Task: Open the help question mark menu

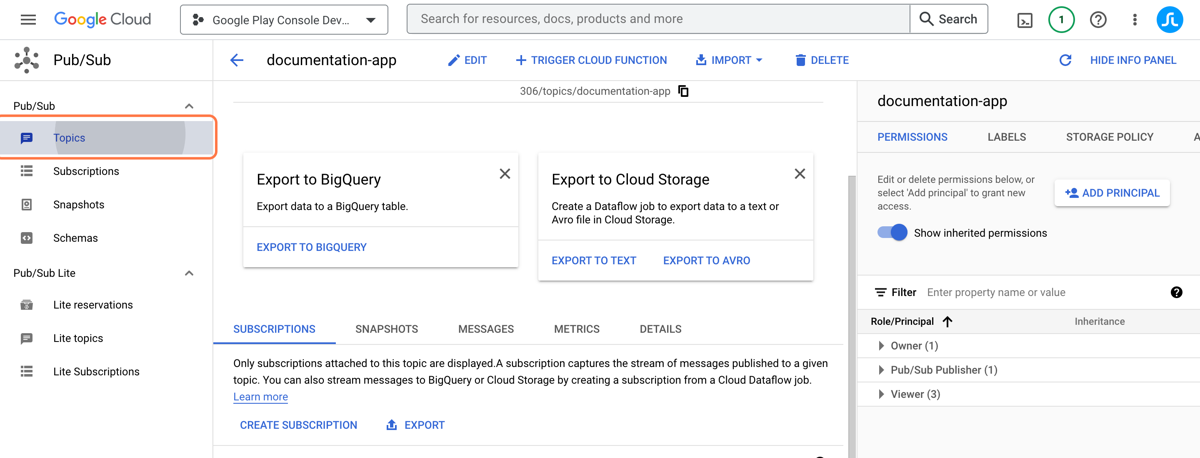Action: [x=1098, y=19]
